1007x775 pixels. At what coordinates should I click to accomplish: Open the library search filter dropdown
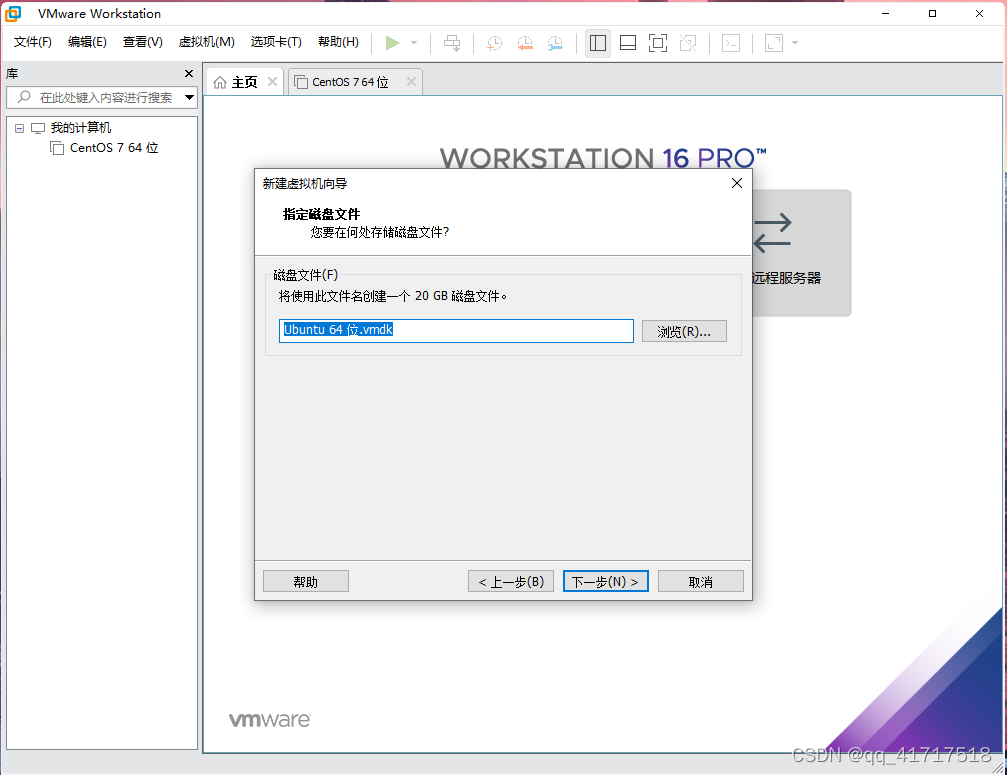pos(189,98)
